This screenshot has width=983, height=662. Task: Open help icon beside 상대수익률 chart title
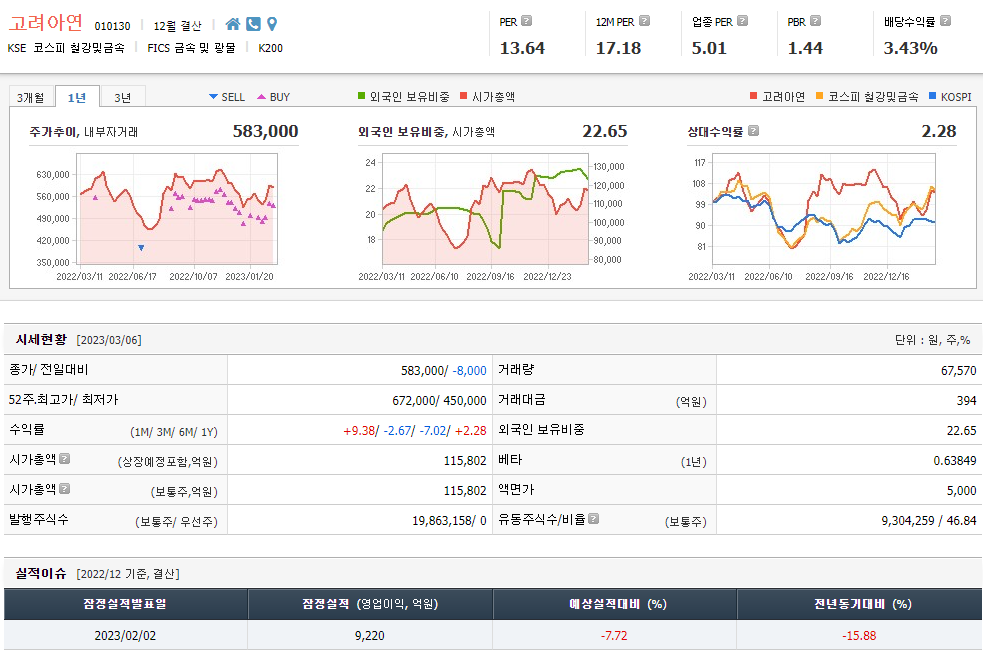[754, 130]
